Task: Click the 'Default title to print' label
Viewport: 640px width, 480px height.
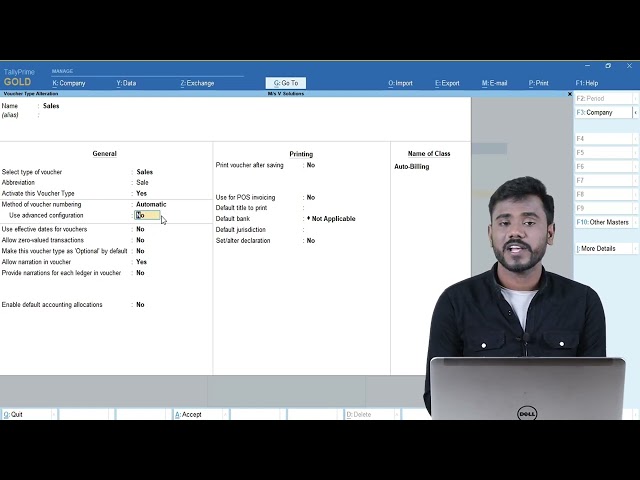Action: (x=241, y=208)
